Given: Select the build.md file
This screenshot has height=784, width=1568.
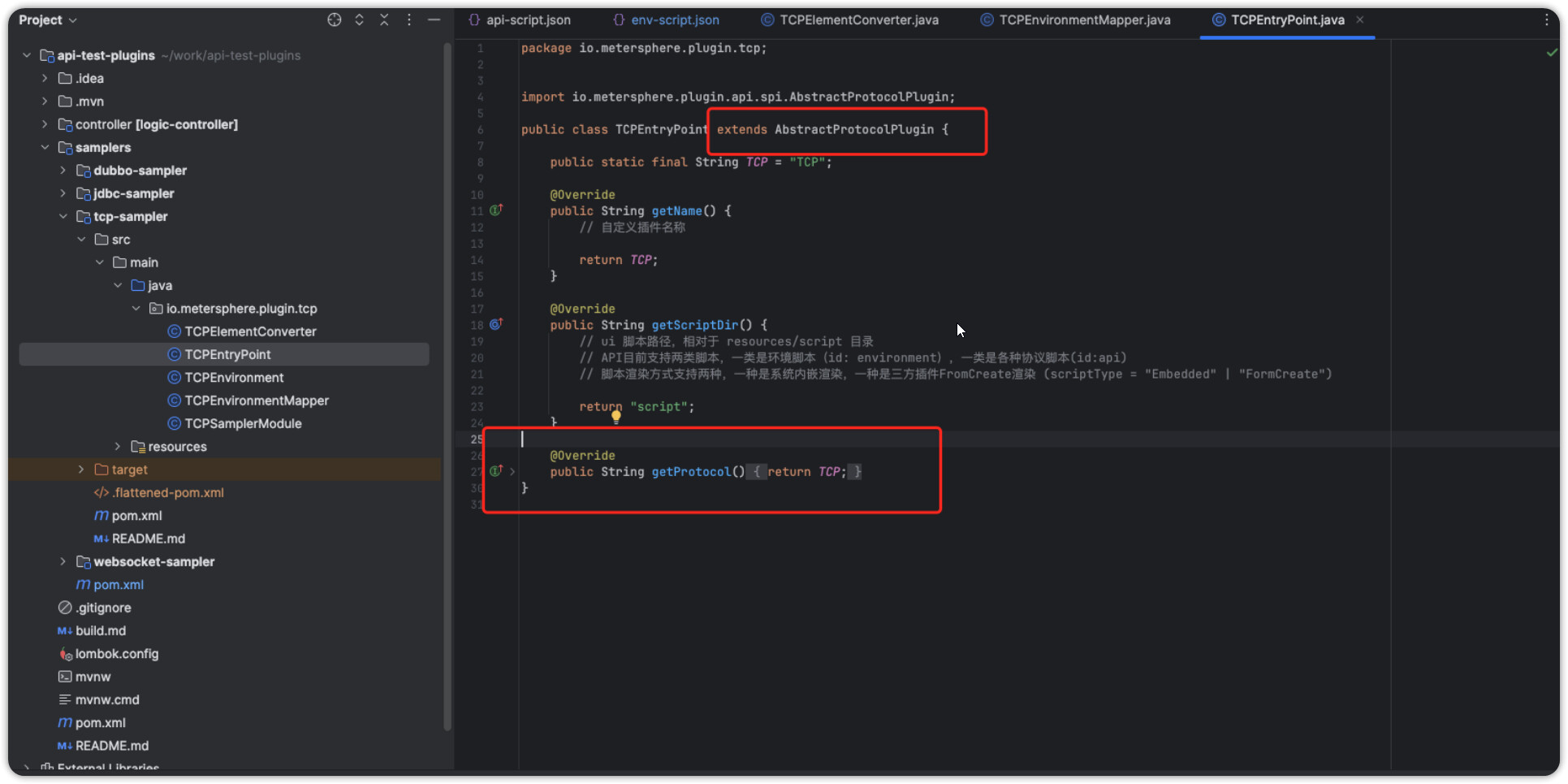Looking at the screenshot, I should point(91,630).
